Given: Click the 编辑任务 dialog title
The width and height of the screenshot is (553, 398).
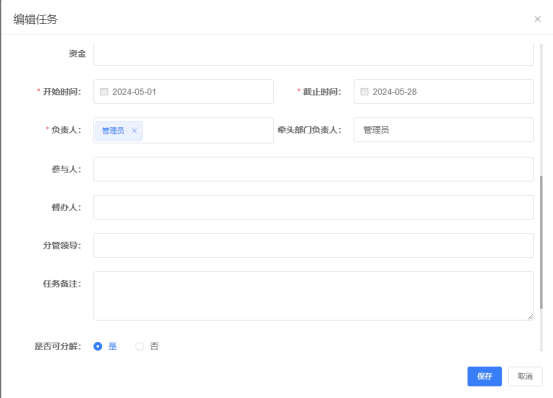Looking at the screenshot, I should pyautogui.click(x=35, y=19).
